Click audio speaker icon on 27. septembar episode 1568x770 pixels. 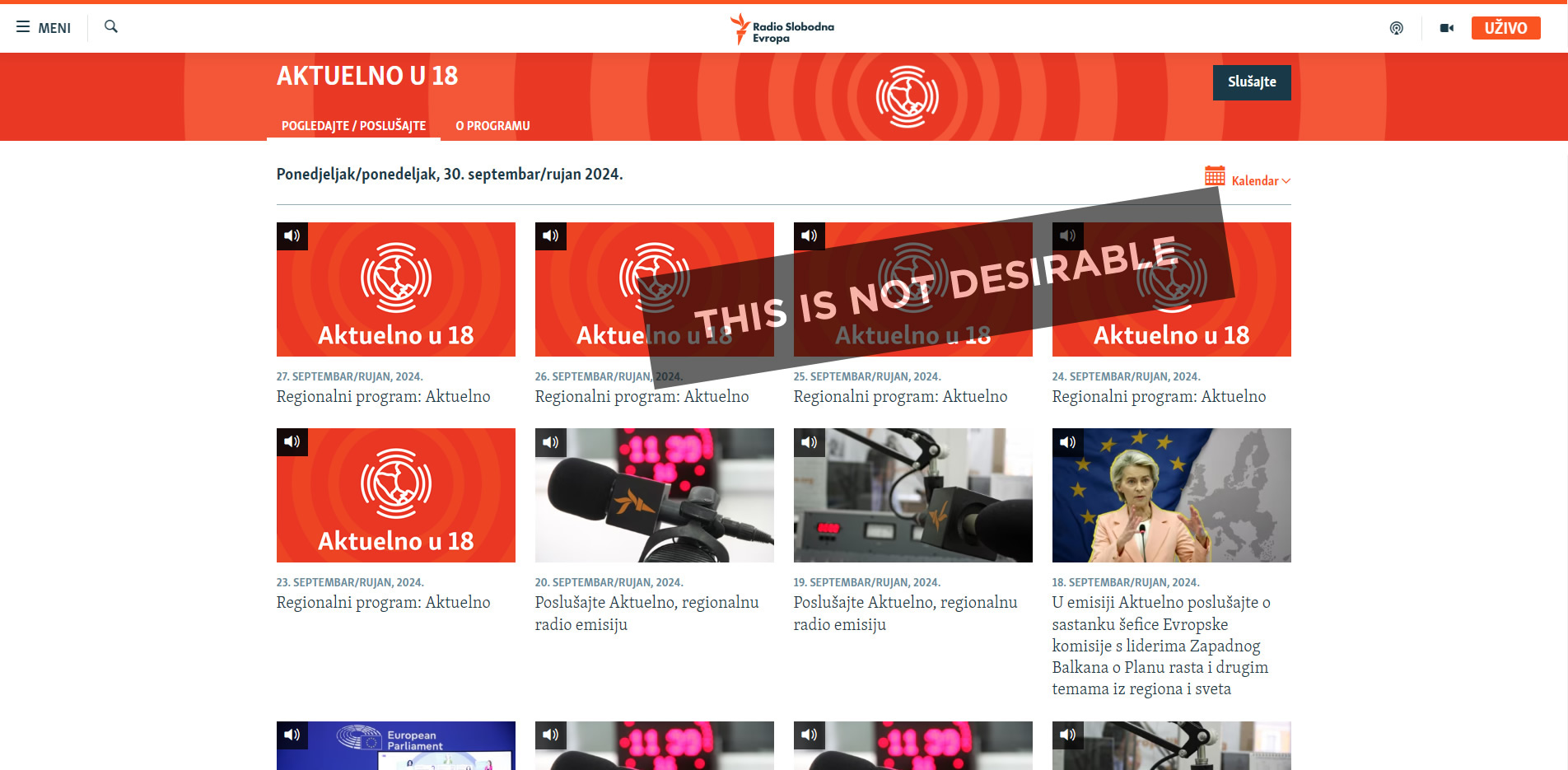point(292,236)
